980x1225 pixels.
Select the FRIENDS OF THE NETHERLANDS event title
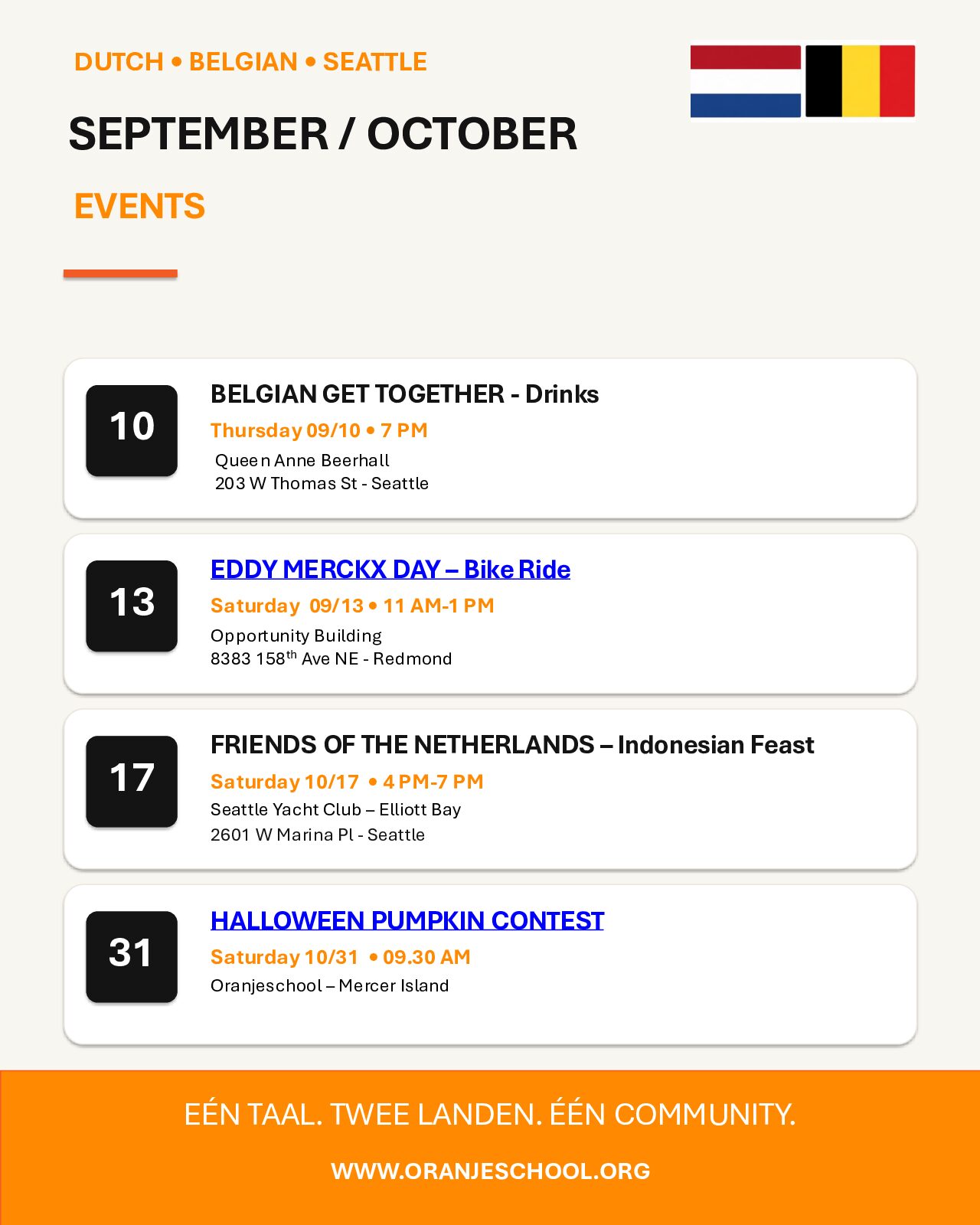[512, 745]
